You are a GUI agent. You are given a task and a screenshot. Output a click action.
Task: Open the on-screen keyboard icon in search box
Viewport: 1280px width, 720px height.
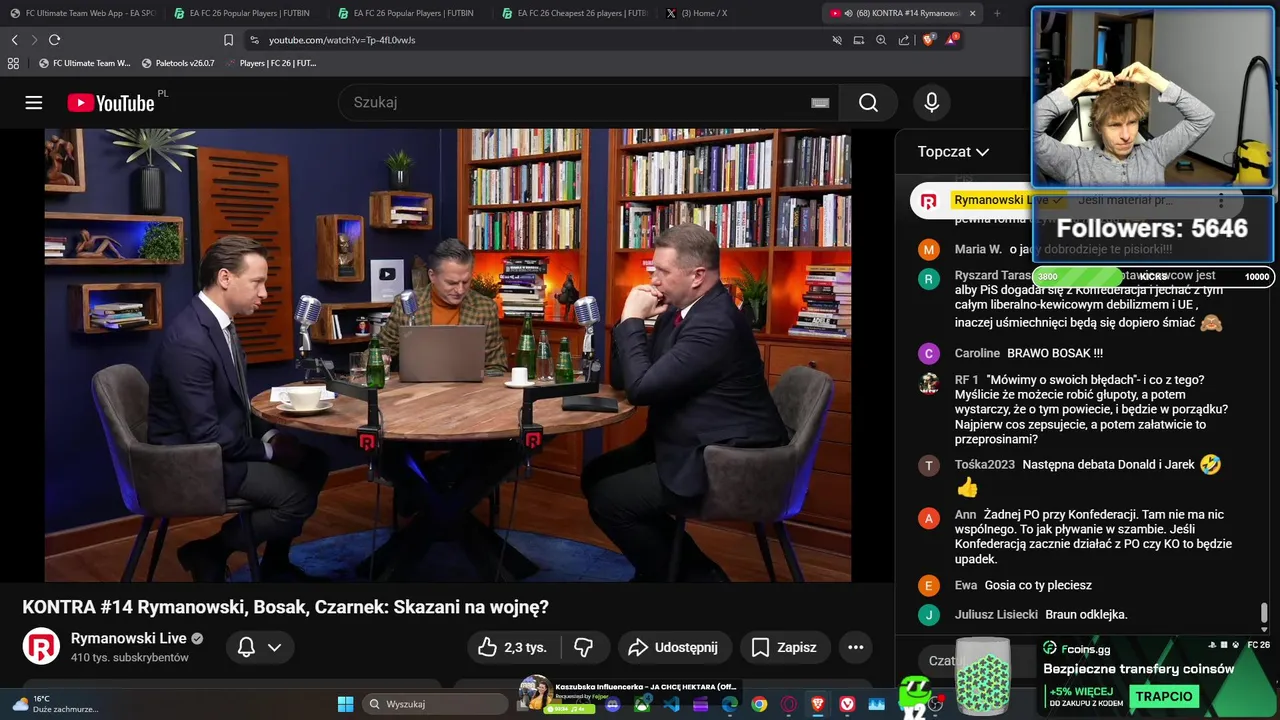point(820,103)
